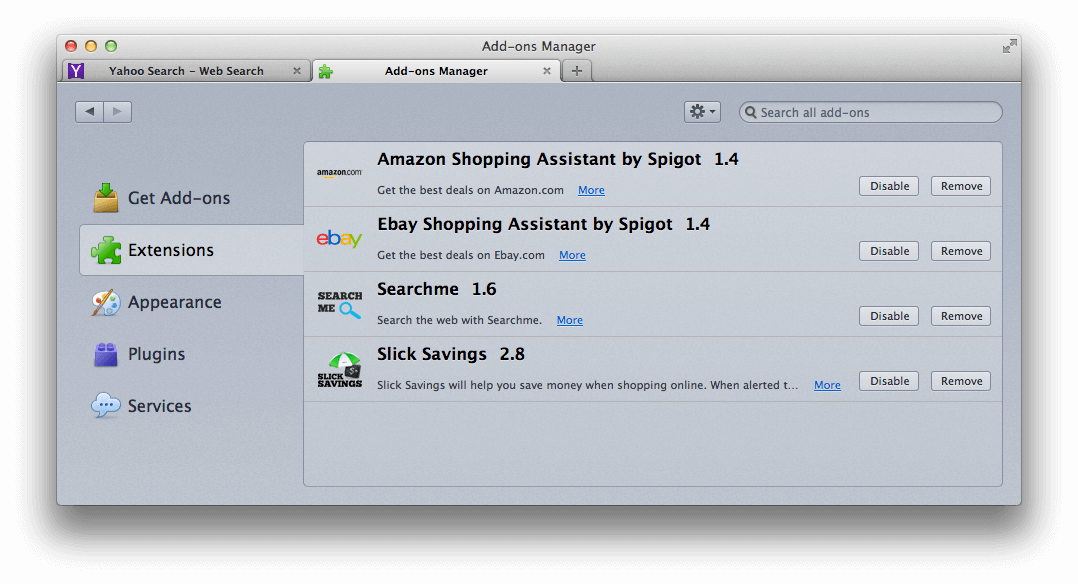Click the Services speech bubble icon
The width and height of the screenshot is (1078, 584).
[x=106, y=406]
